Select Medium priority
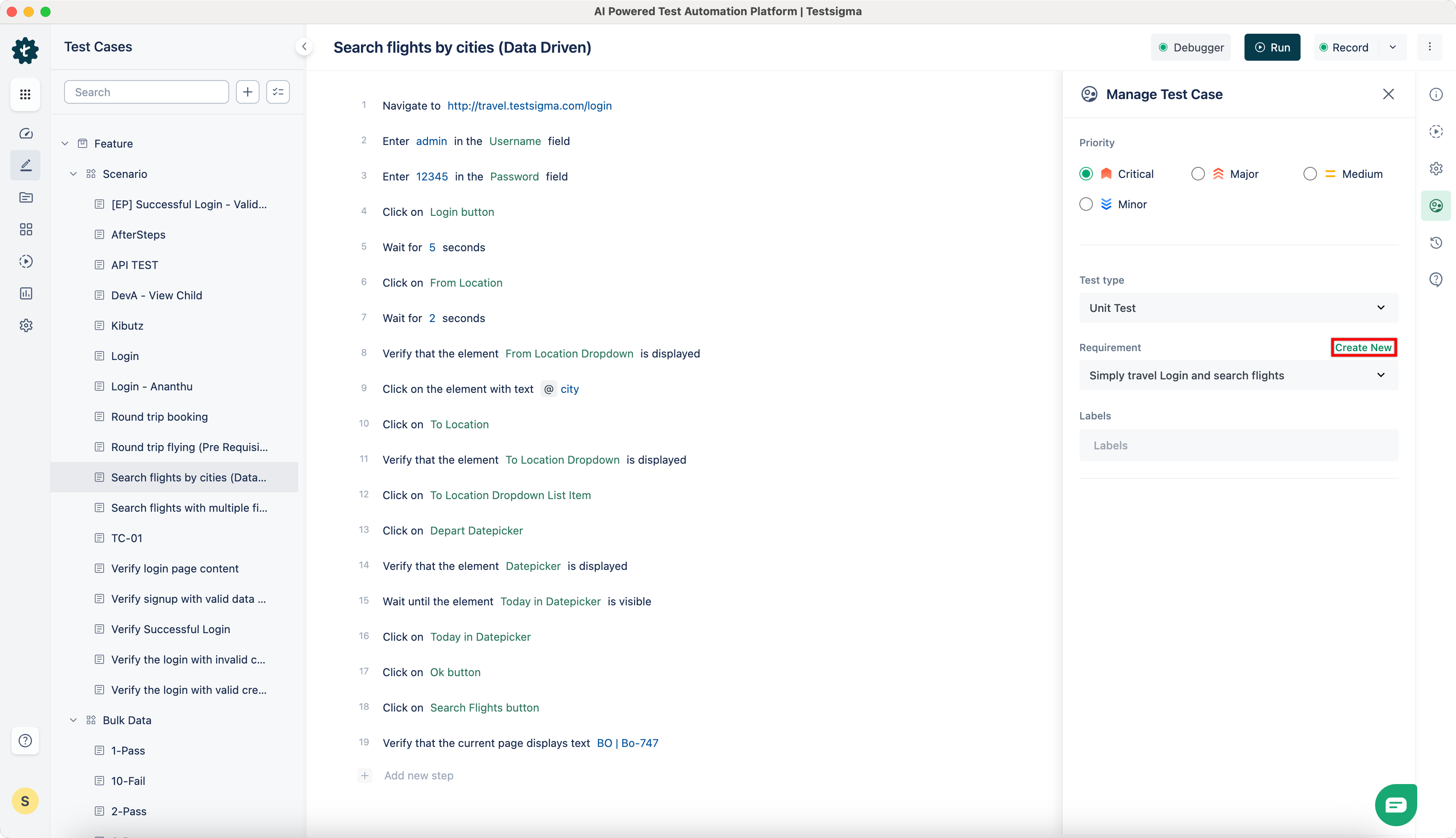1456x838 pixels. [x=1310, y=173]
